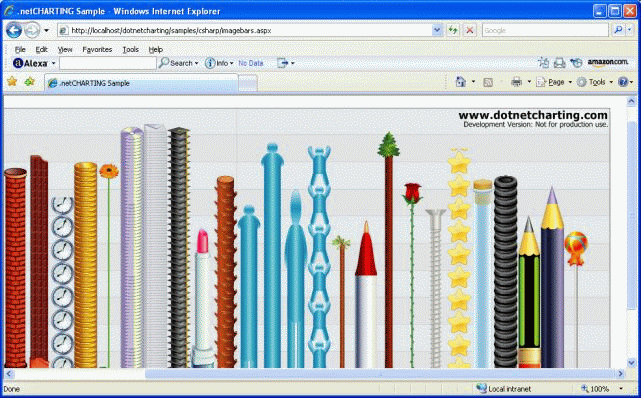Open the Page menu button
This screenshot has width=641, height=398.
554,82
